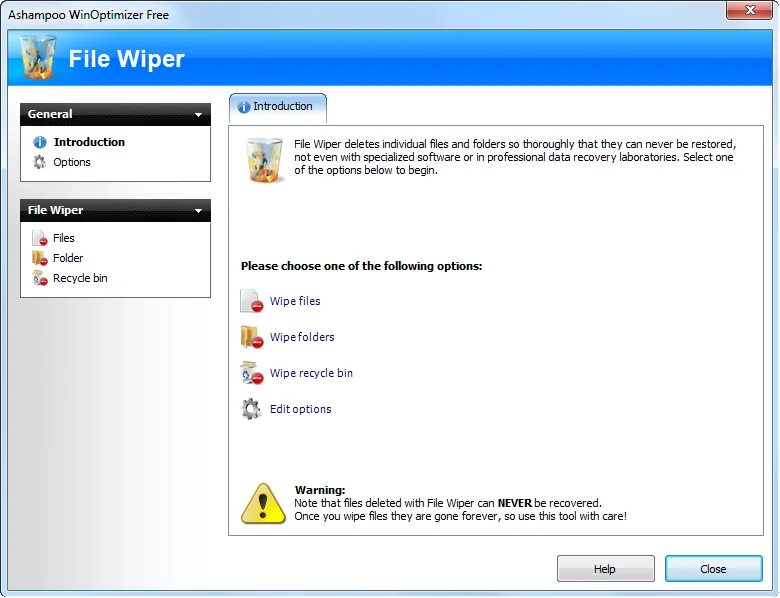Open the Wipe files link
The width and height of the screenshot is (780, 598).
pyautogui.click(x=295, y=301)
